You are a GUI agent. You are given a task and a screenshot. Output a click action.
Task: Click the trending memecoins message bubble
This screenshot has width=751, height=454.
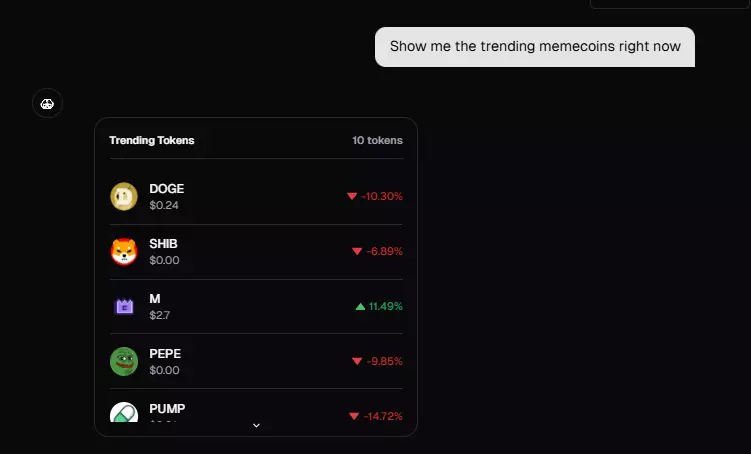click(535, 46)
